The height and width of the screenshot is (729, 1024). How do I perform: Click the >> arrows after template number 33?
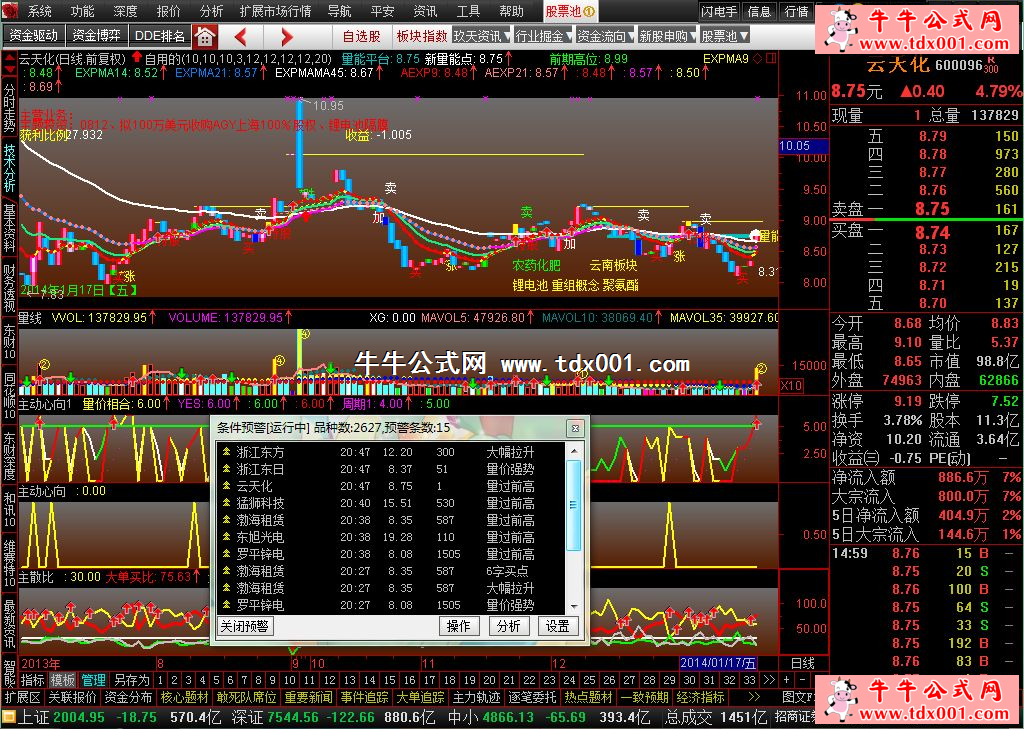point(769,680)
